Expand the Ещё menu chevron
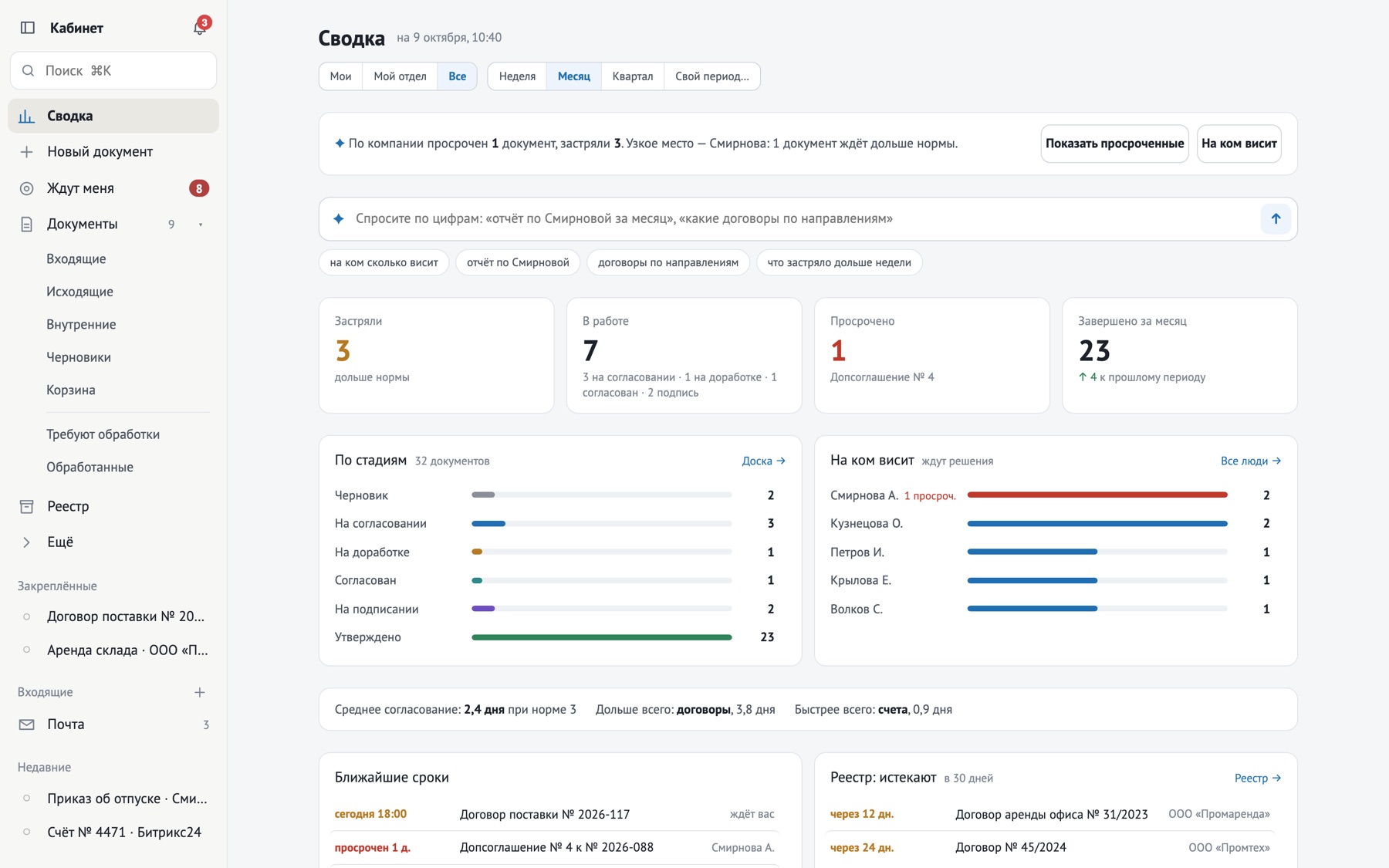The image size is (1389, 868). (x=27, y=542)
